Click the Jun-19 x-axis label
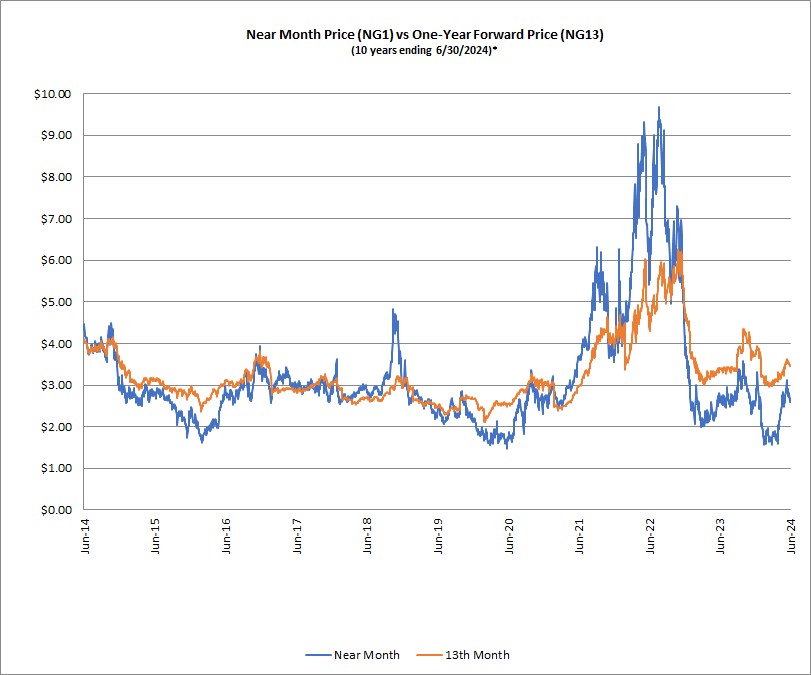The image size is (811, 675). pos(438,536)
